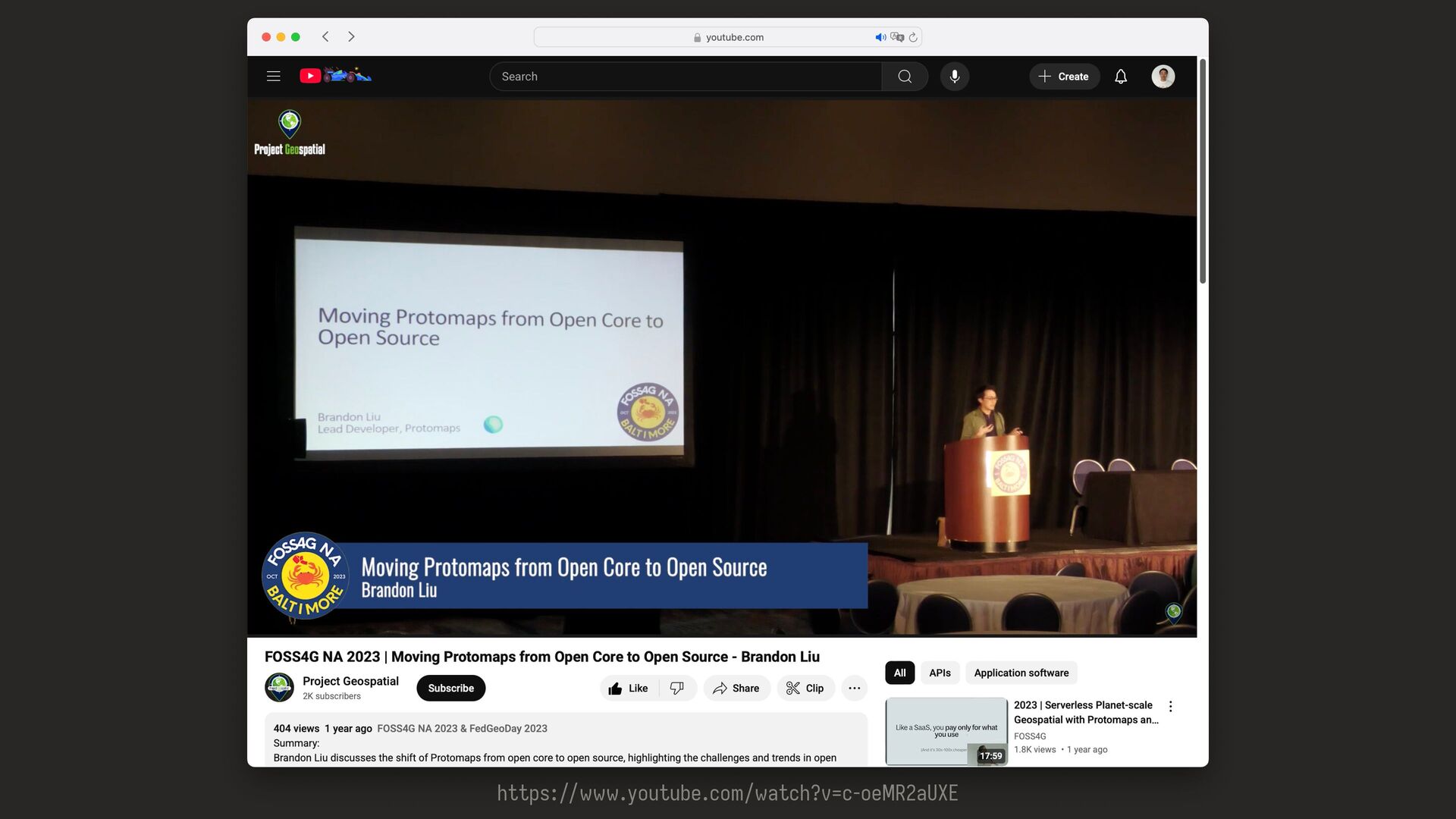Start voice search with microphone icon
This screenshot has width=1456, height=819.
(955, 77)
